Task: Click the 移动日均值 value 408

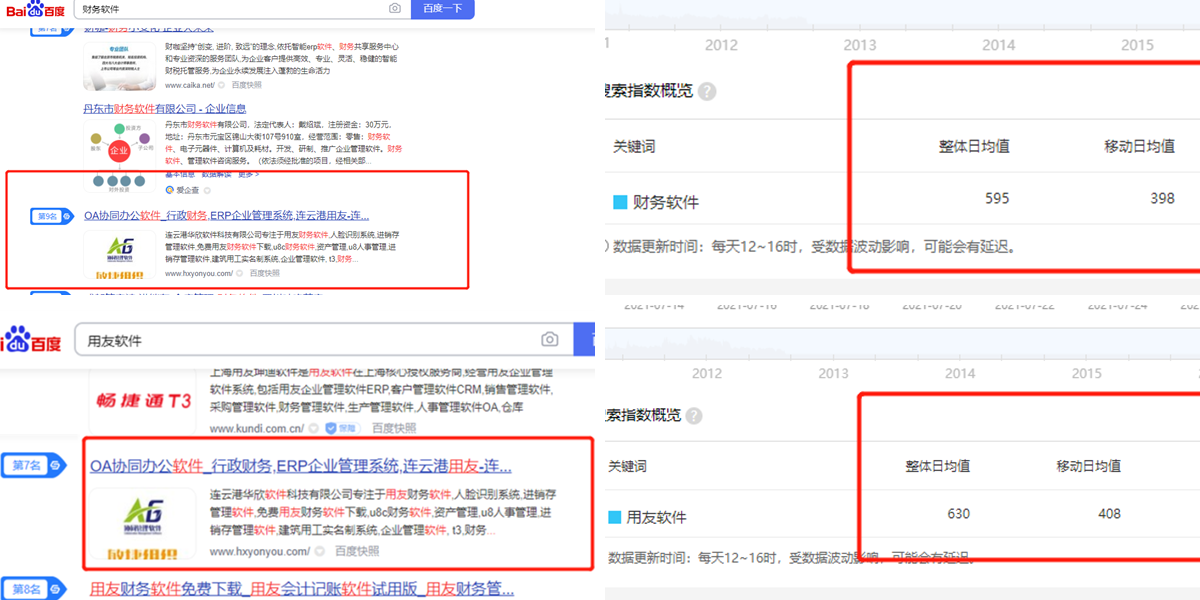Action: pos(1109,514)
